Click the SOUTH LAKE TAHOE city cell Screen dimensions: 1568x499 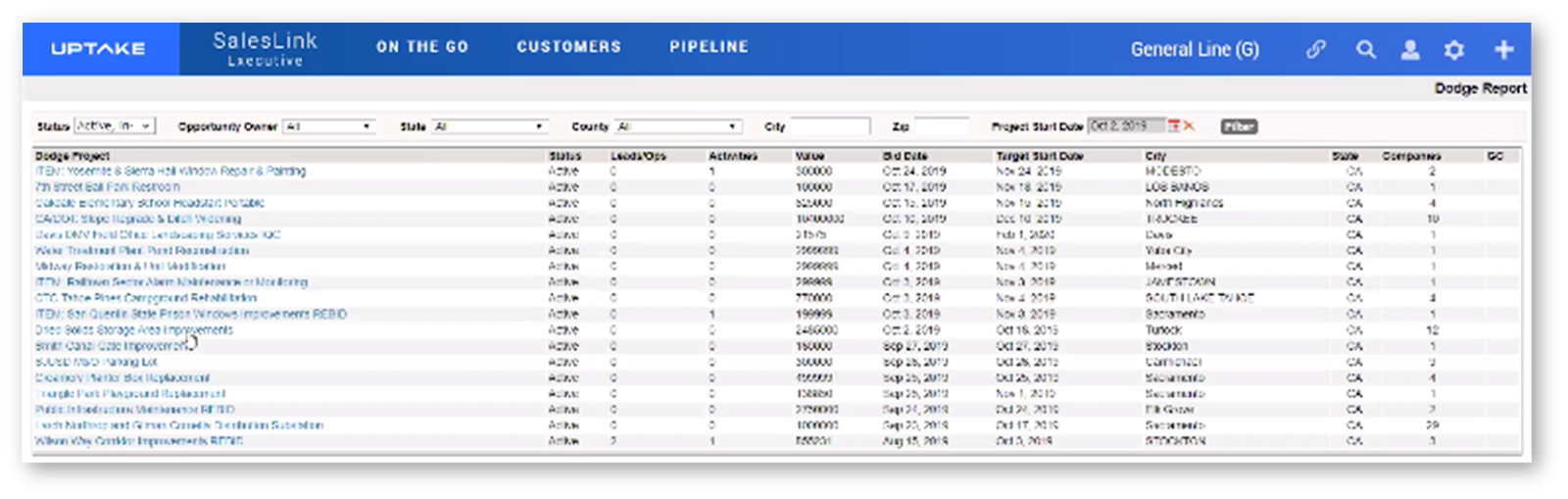1200,297
